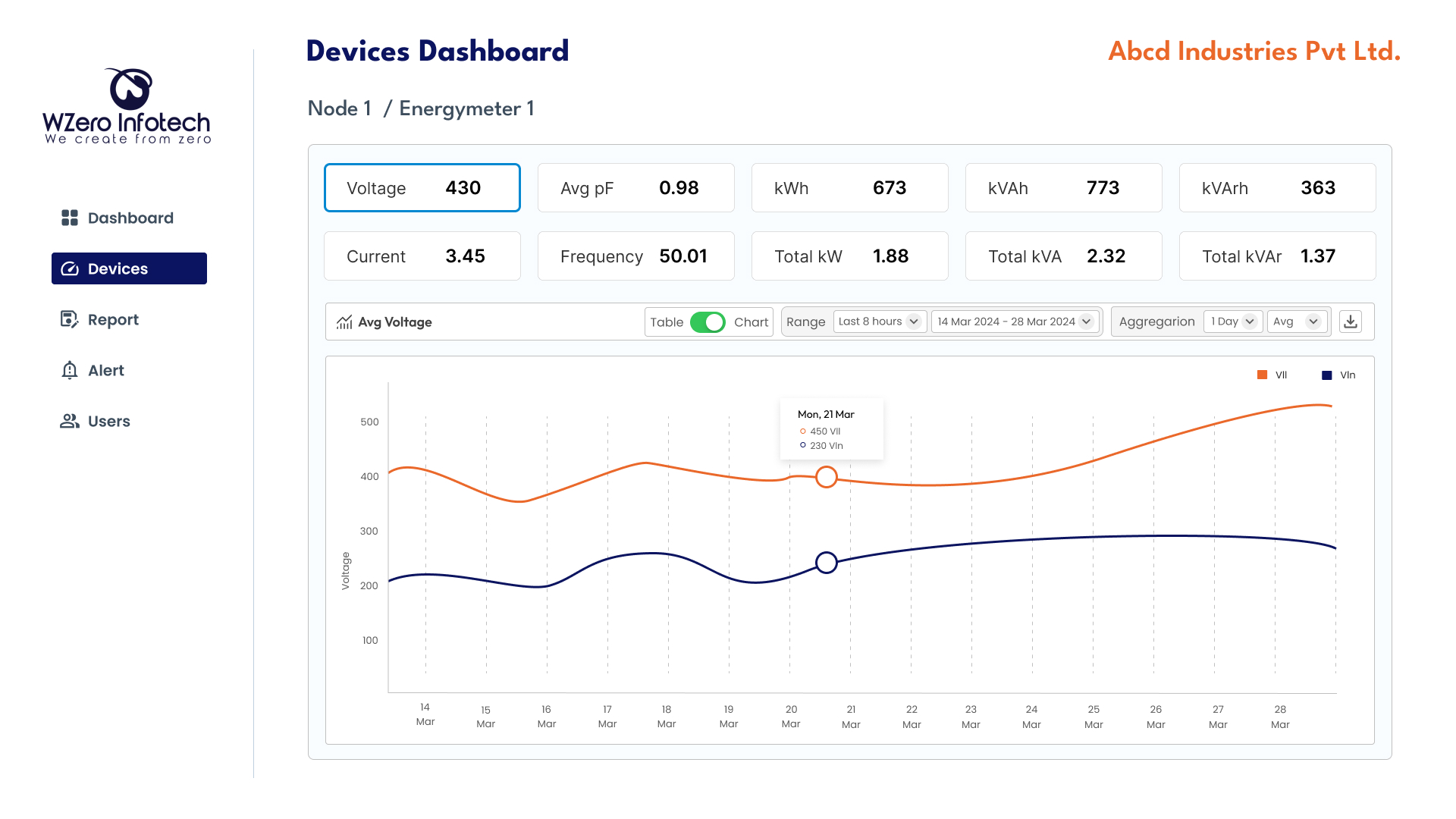Select the Total kW card
The image size is (1456, 819).
tap(850, 256)
